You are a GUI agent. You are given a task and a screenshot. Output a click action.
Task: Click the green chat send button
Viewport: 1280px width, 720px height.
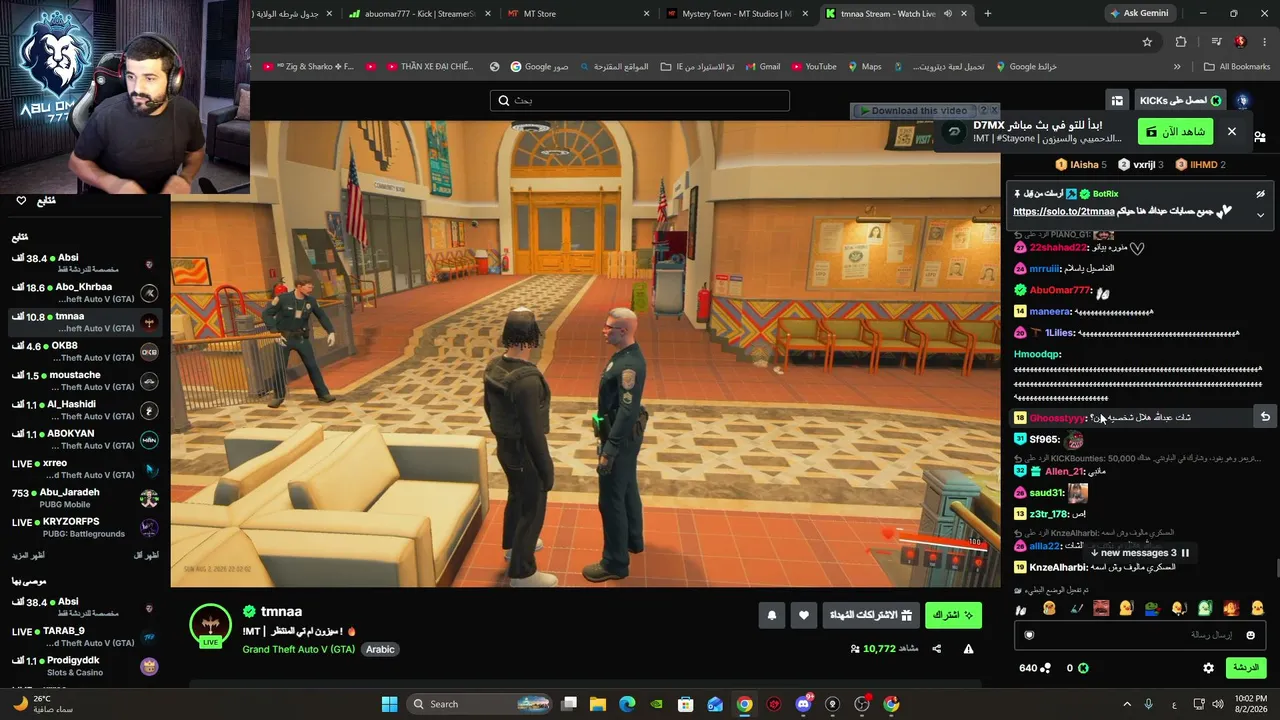[1246, 668]
